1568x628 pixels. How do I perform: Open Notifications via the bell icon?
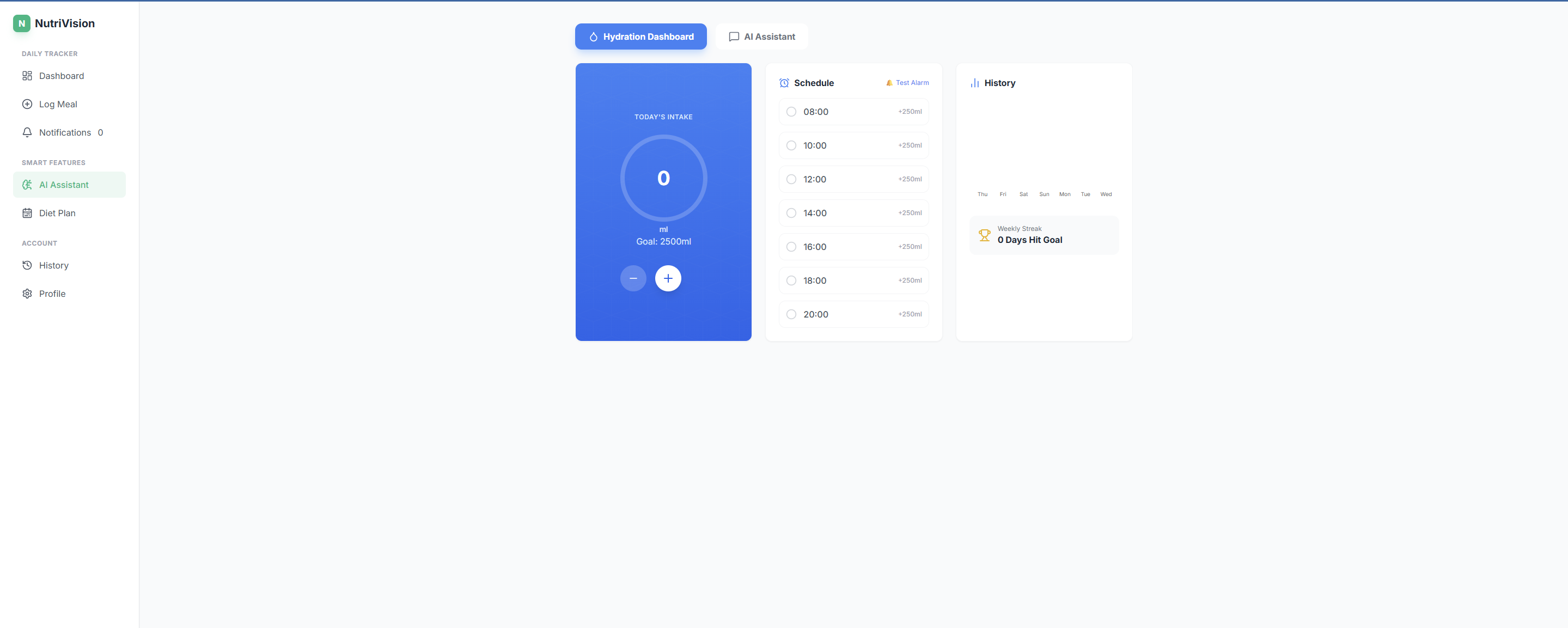[x=27, y=132]
